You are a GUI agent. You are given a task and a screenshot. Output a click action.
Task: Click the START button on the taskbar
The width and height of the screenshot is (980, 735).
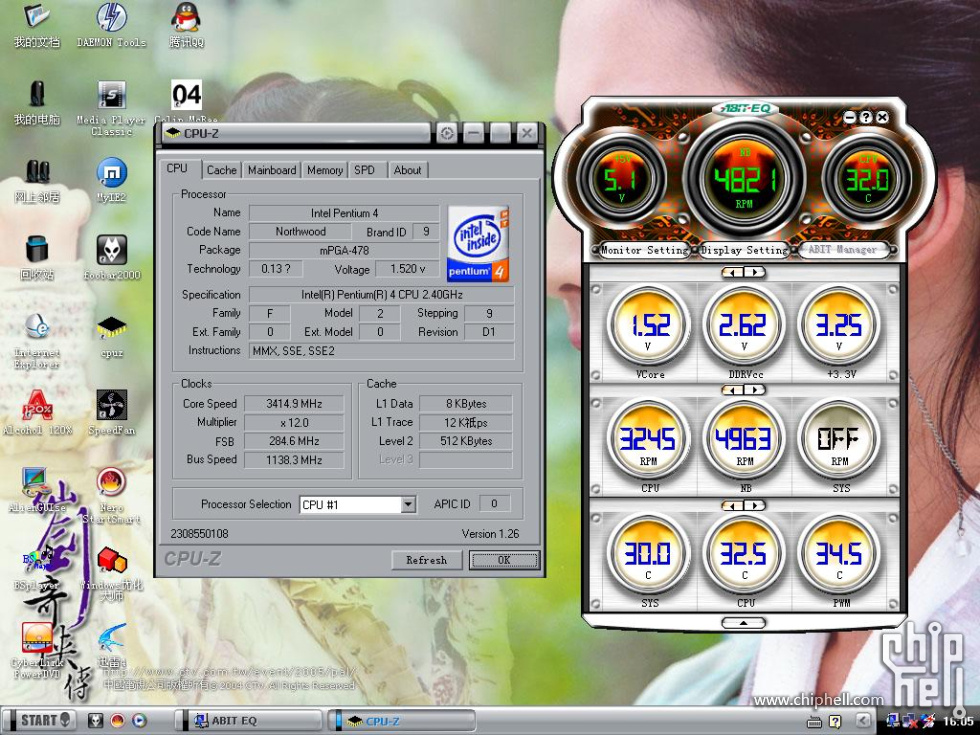pyautogui.click(x=41, y=721)
